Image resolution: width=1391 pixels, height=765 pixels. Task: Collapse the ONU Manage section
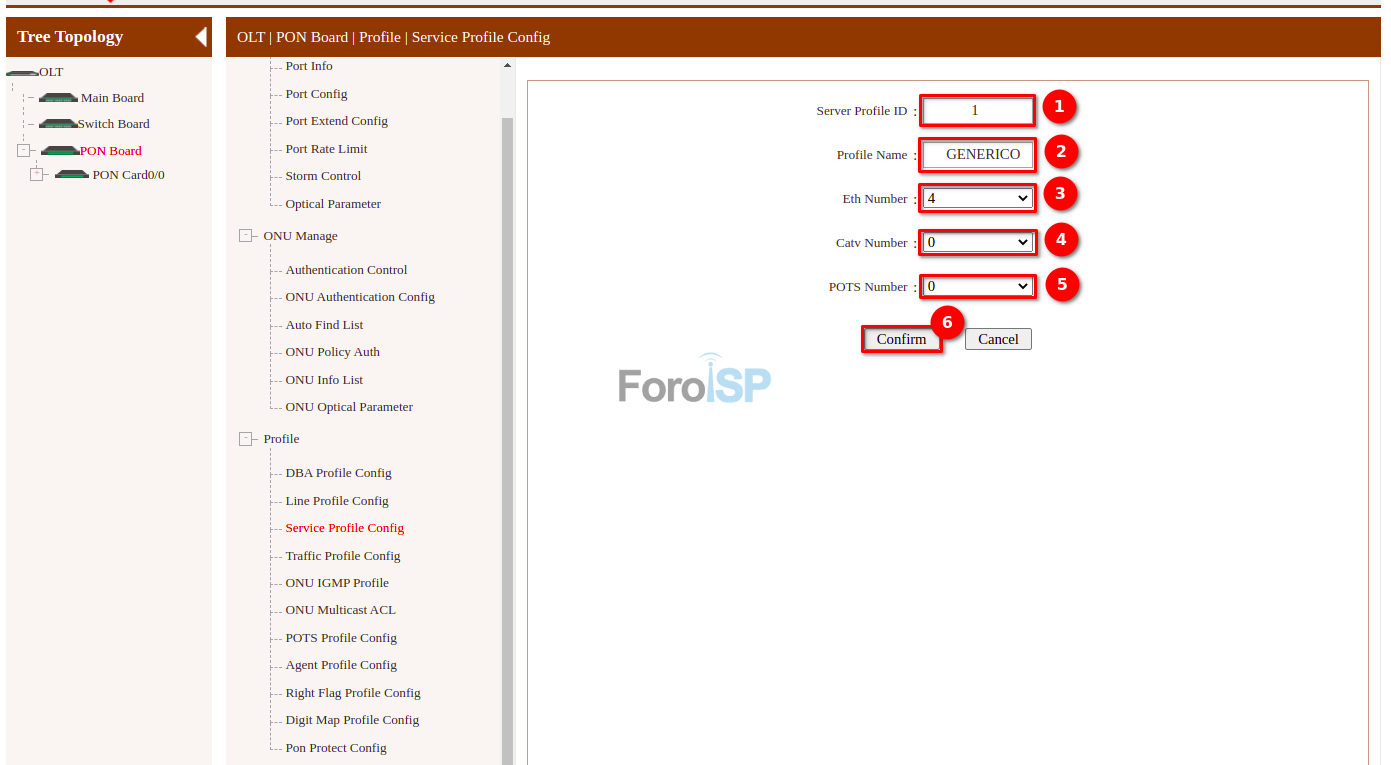pyautogui.click(x=246, y=235)
